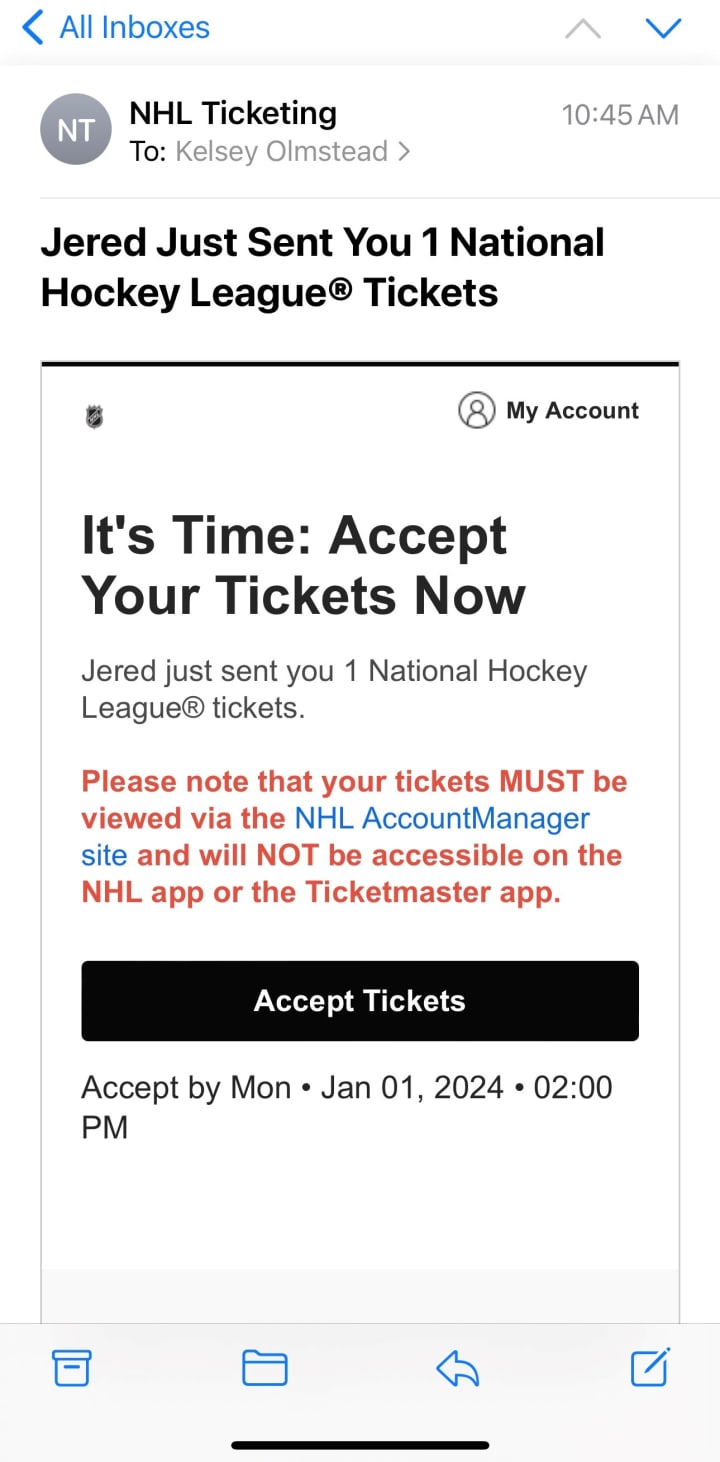
Task: Tap the Kelsey Olmstead recipient name
Action: (x=281, y=152)
